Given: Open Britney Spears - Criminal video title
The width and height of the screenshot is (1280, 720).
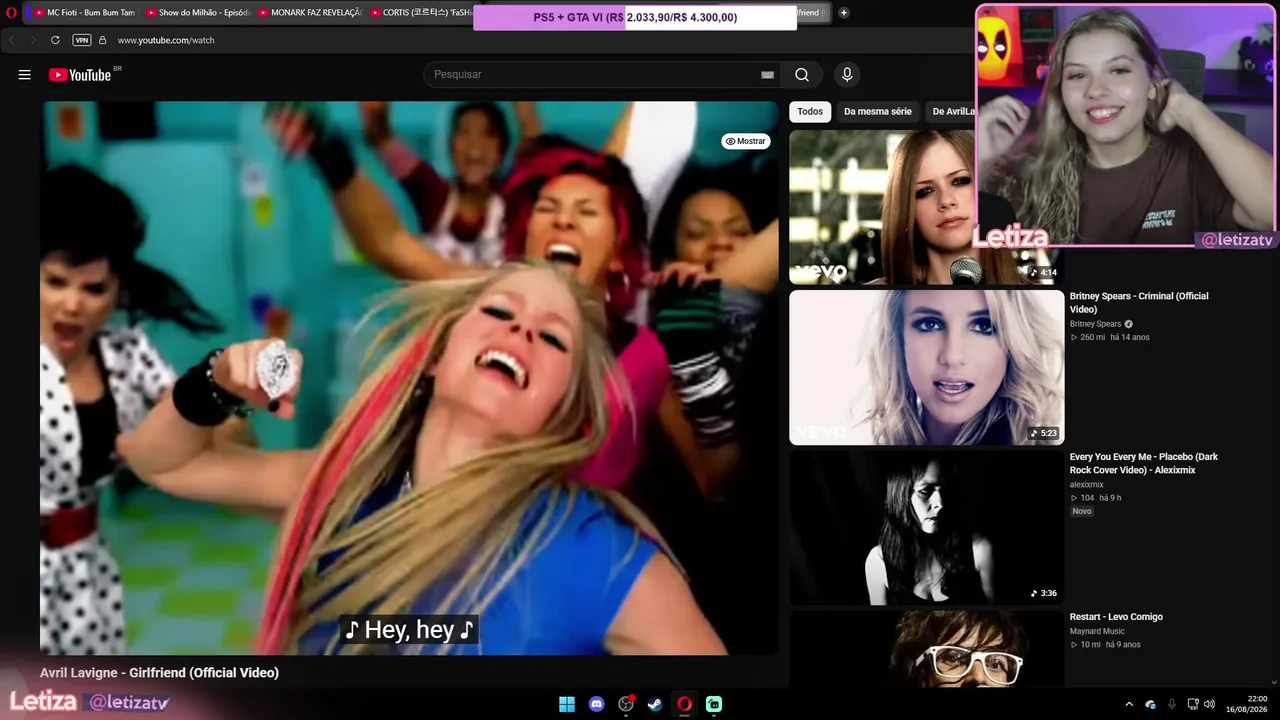Looking at the screenshot, I should pos(1139,303).
